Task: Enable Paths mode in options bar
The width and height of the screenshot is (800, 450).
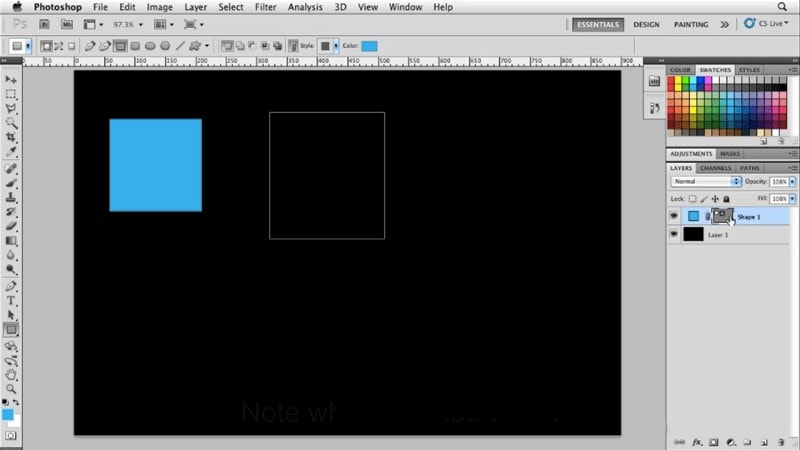Action: click(59, 46)
